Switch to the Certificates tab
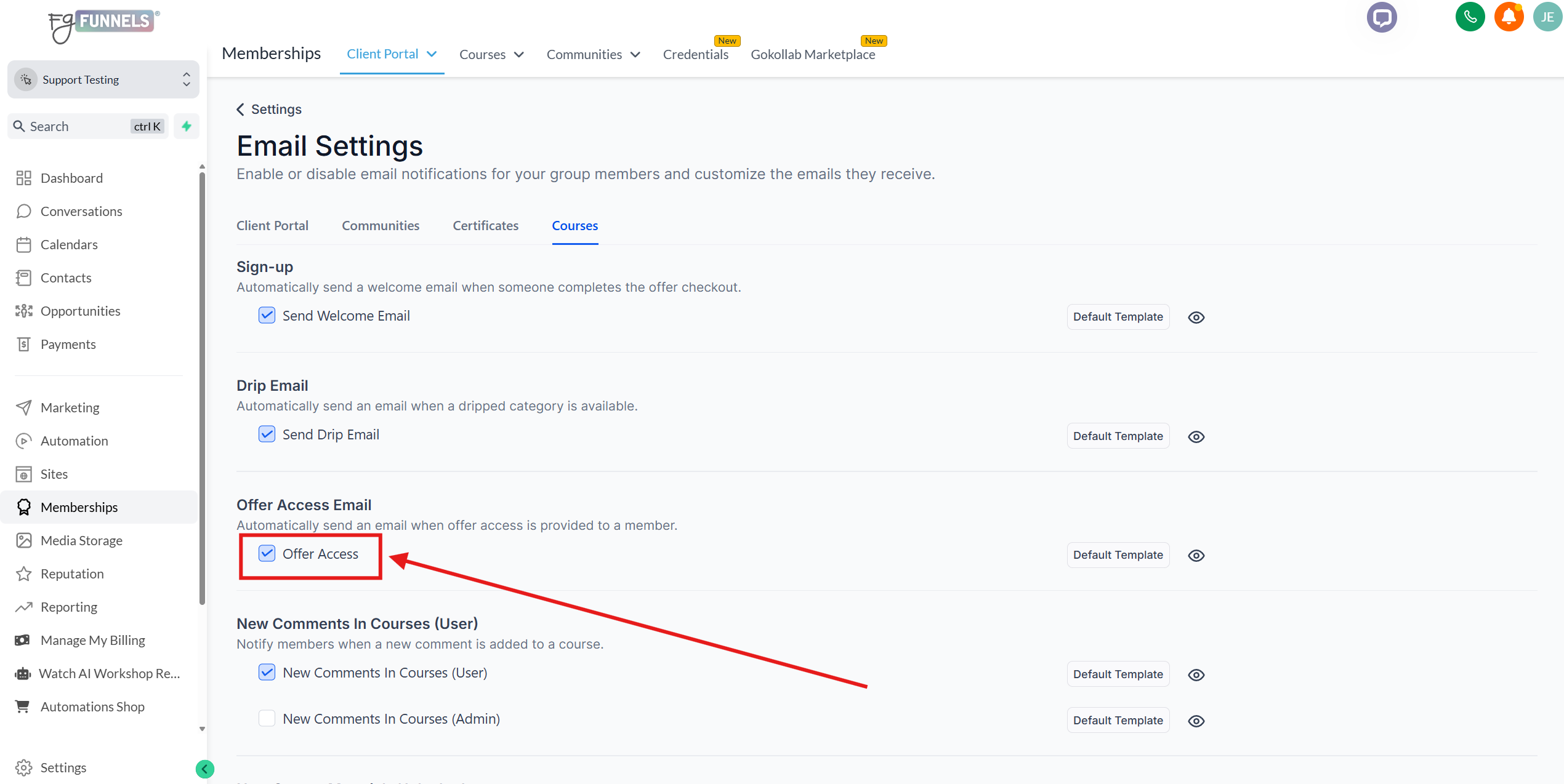Viewport: 1564px width, 784px height. (485, 226)
